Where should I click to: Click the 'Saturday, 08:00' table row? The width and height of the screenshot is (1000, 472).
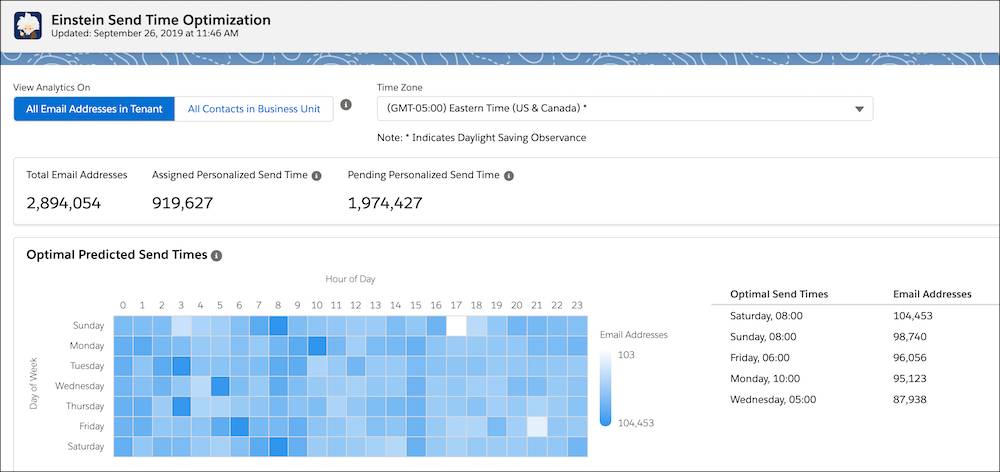(x=855, y=316)
